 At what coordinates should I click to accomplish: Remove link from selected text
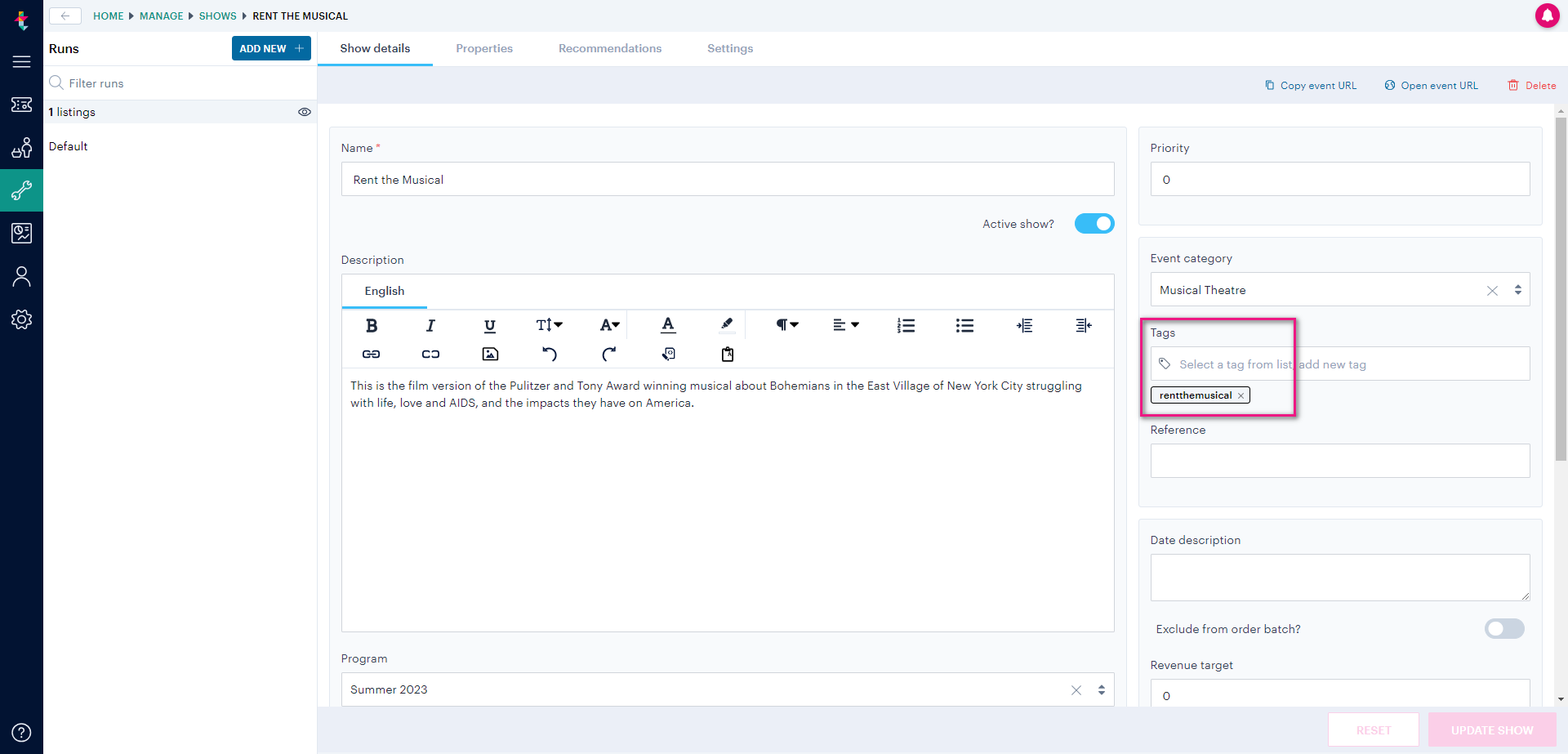click(x=430, y=355)
